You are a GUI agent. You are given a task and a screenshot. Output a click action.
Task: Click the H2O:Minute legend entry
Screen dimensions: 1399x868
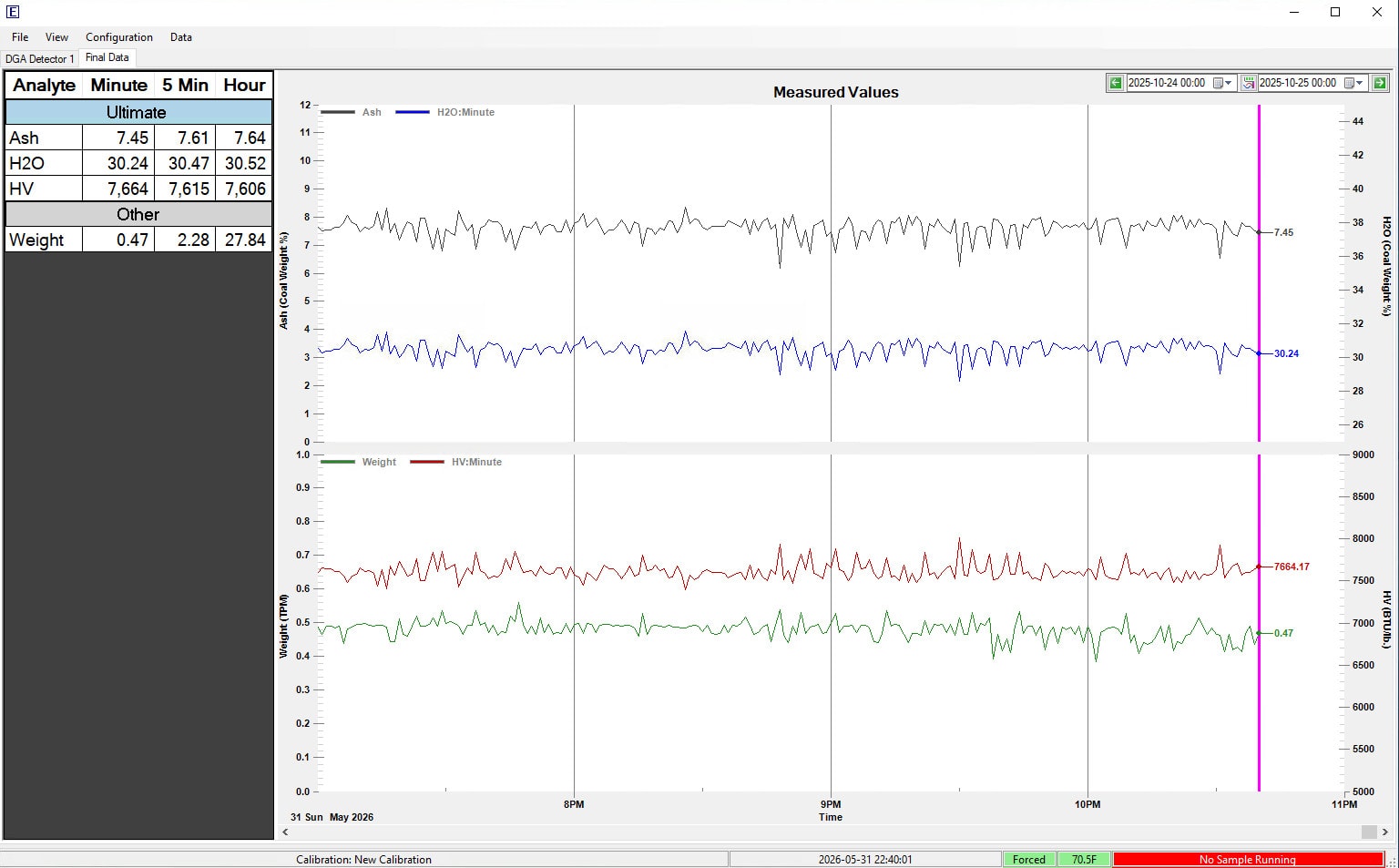tap(445, 112)
